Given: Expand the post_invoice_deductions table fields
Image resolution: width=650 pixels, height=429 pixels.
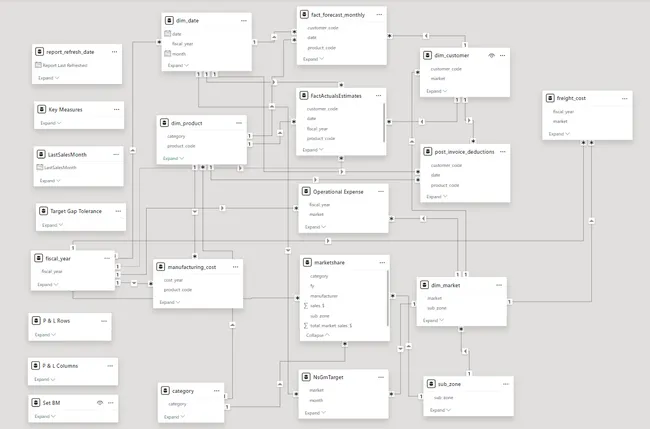Looking at the screenshot, I should [437, 196].
